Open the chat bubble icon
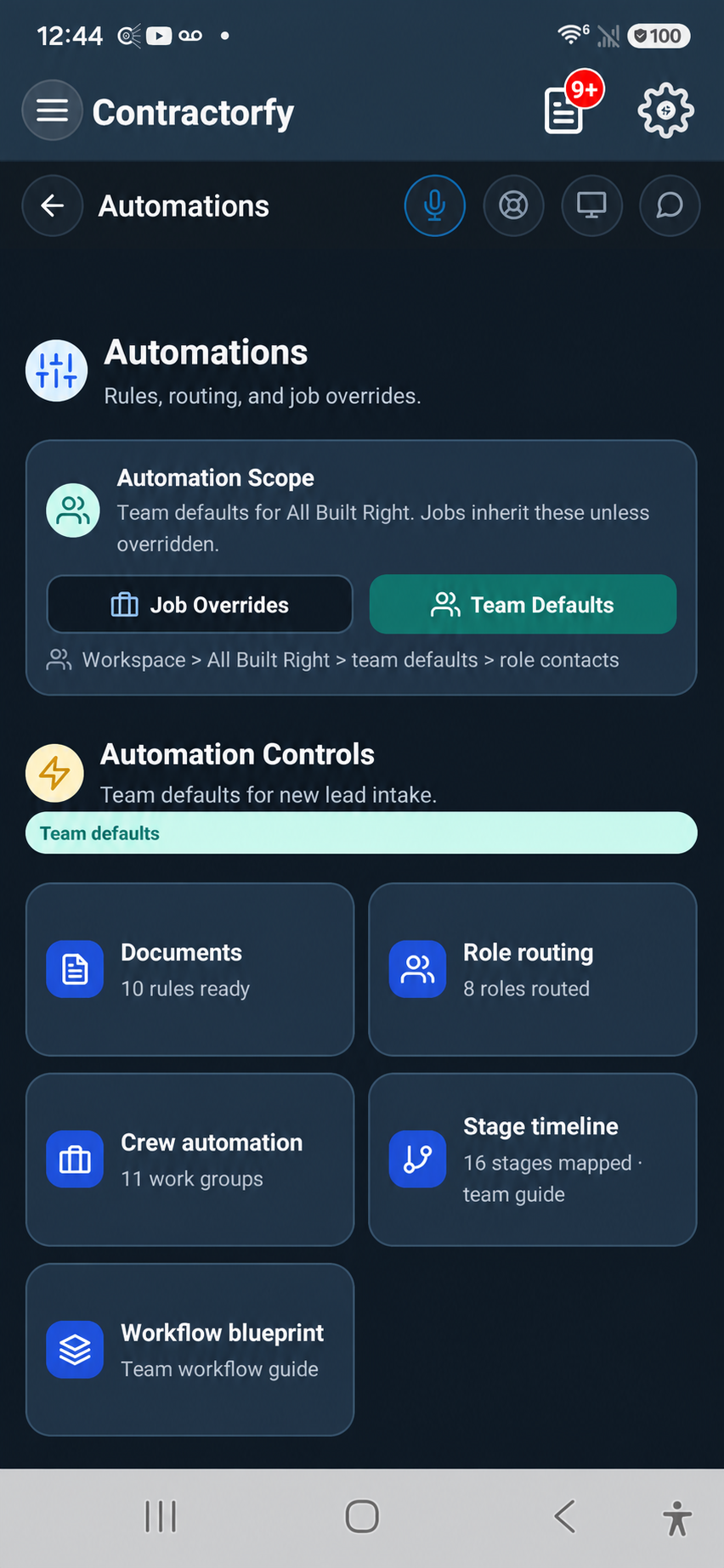The height and width of the screenshot is (1568, 724). (670, 206)
